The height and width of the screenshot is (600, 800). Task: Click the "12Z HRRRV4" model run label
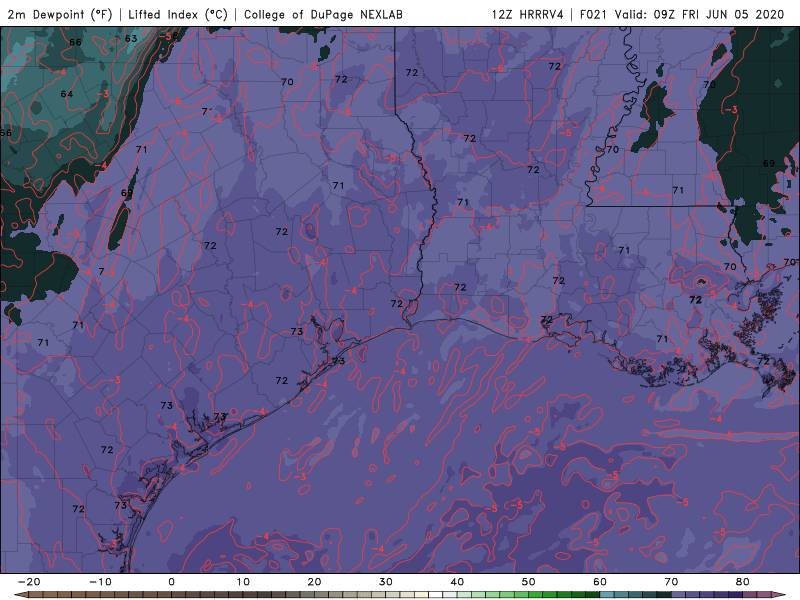(x=528, y=14)
